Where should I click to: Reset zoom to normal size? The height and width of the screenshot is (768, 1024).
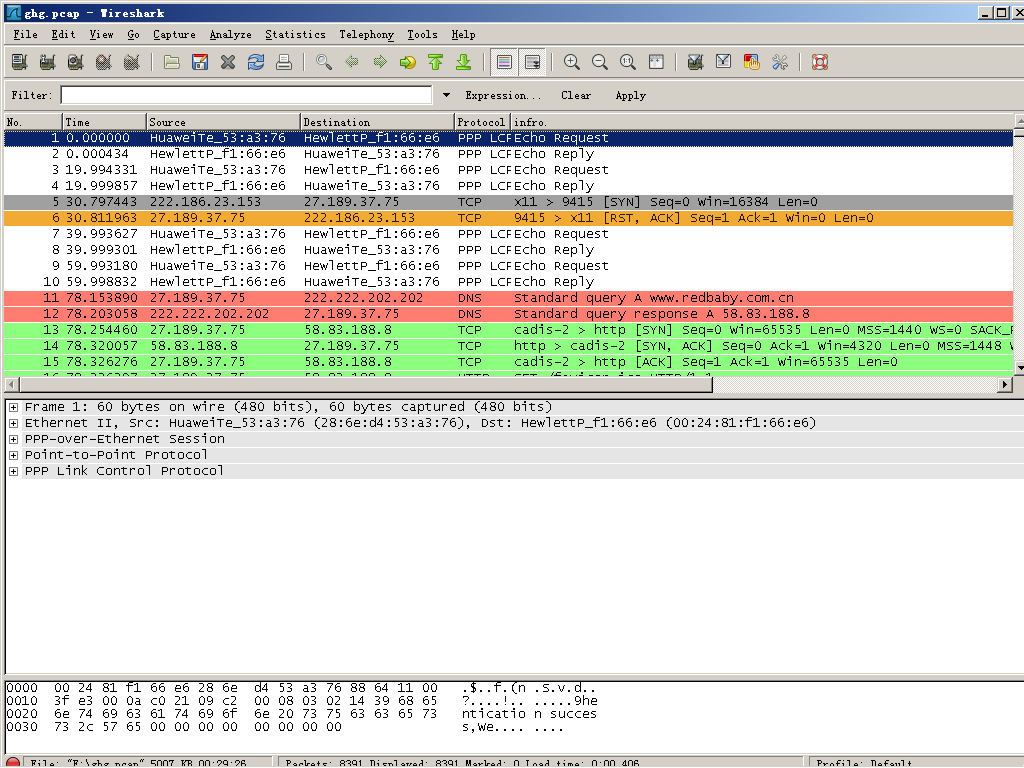pos(628,62)
